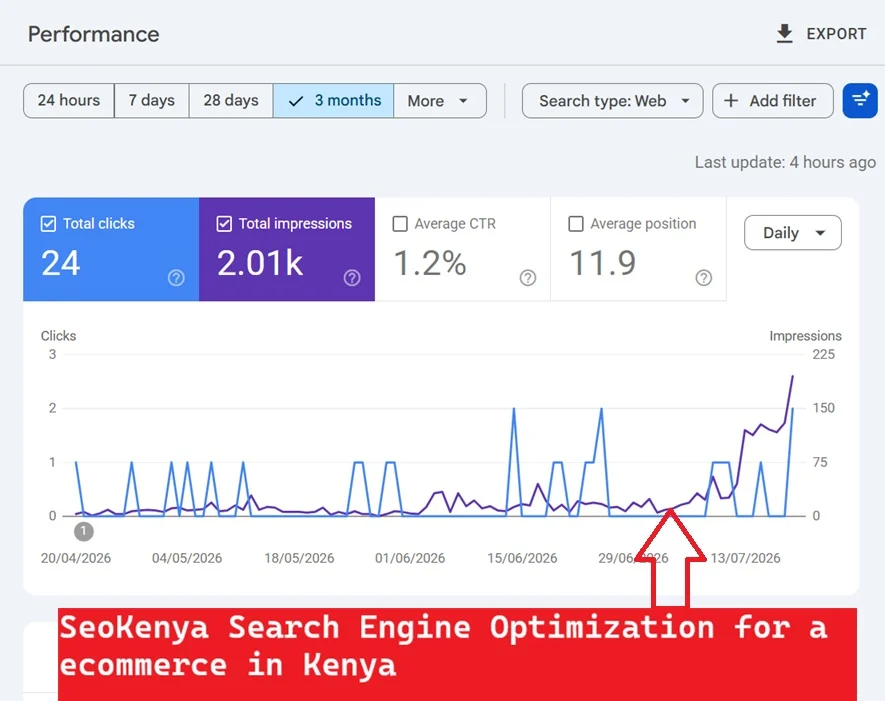Image resolution: width=885 pixels, height=701 pixels.
Task: Select the 24 hours date range
Action: (x=69, y=100)
